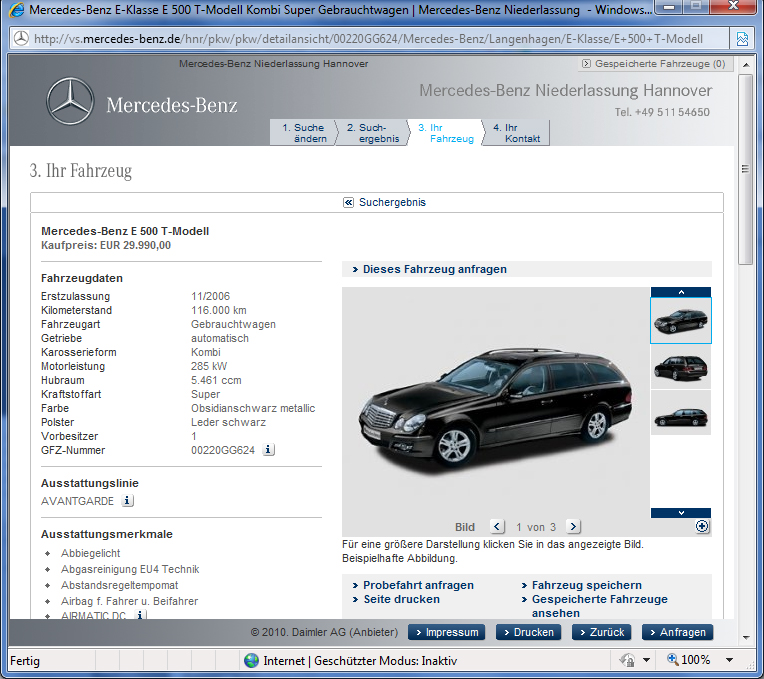Click the info icon next to AIRMATIC DC
The height and width of the screenshot is (679, 764).
click(140, 615)
